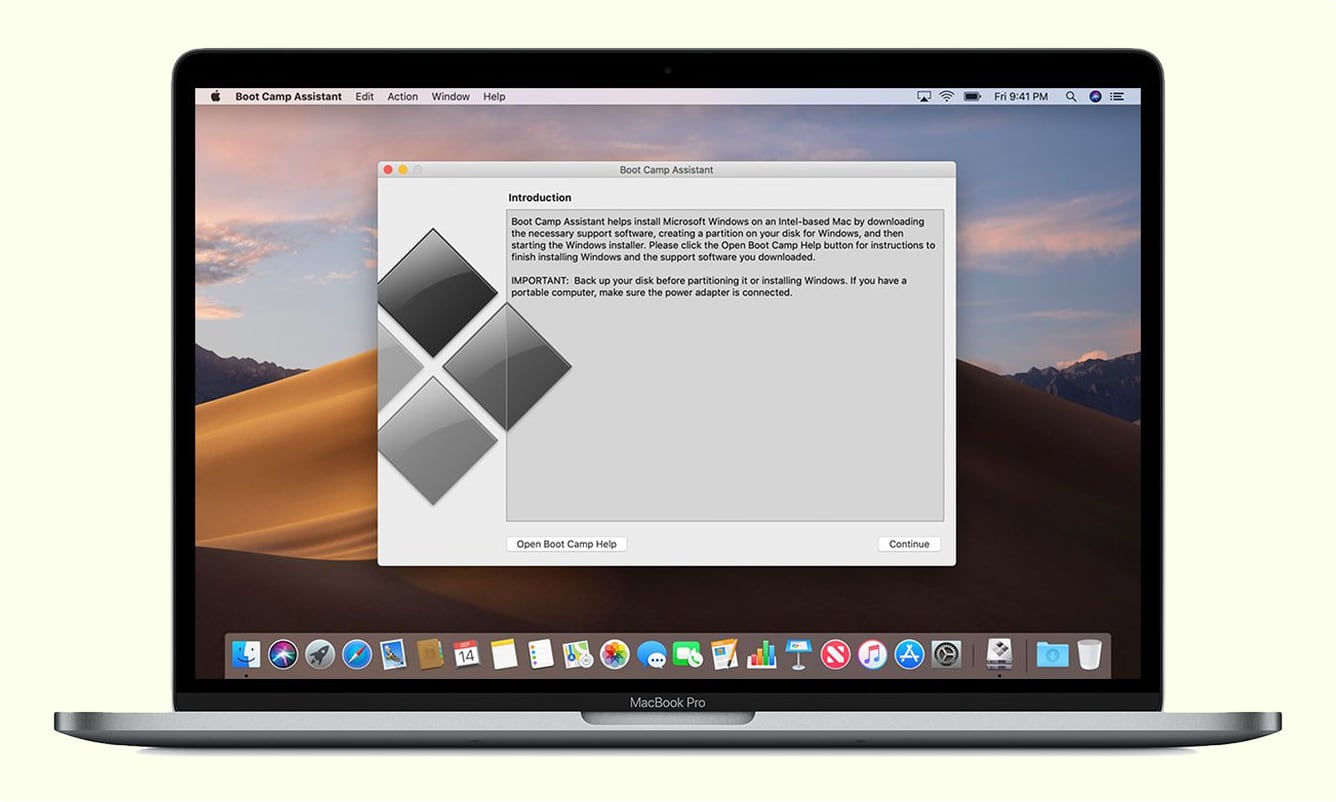This screenshot has height=802, width=1336.
Task: Open System Preferences gear in dock
Action: (946, 655)
